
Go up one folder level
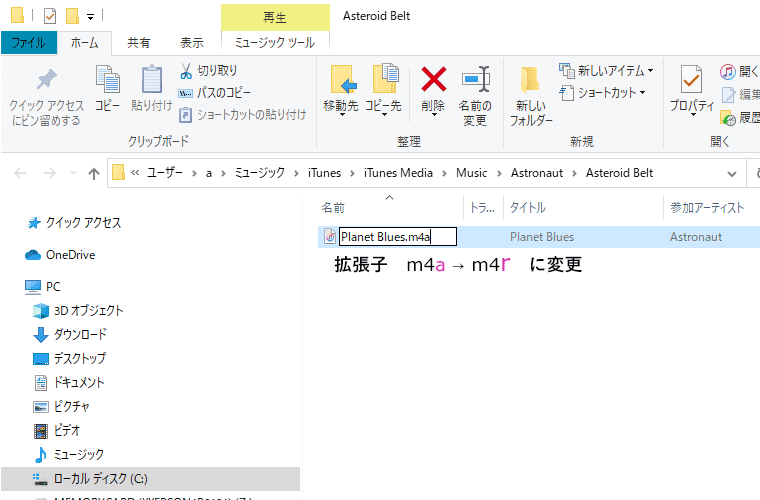coord(94,173)
